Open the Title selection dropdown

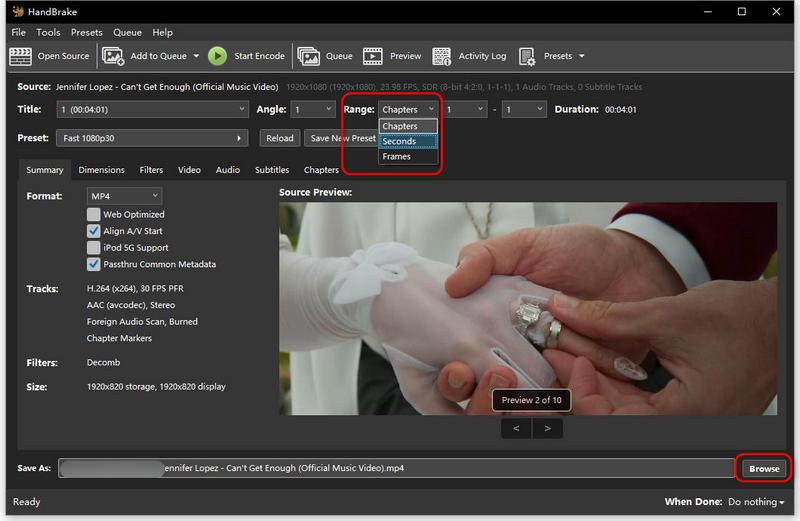pyautogui.click(x=152, y=109)
